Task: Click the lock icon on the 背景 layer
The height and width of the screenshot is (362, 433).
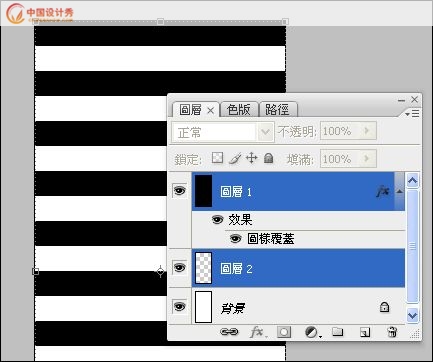Action: pos(384,307)
